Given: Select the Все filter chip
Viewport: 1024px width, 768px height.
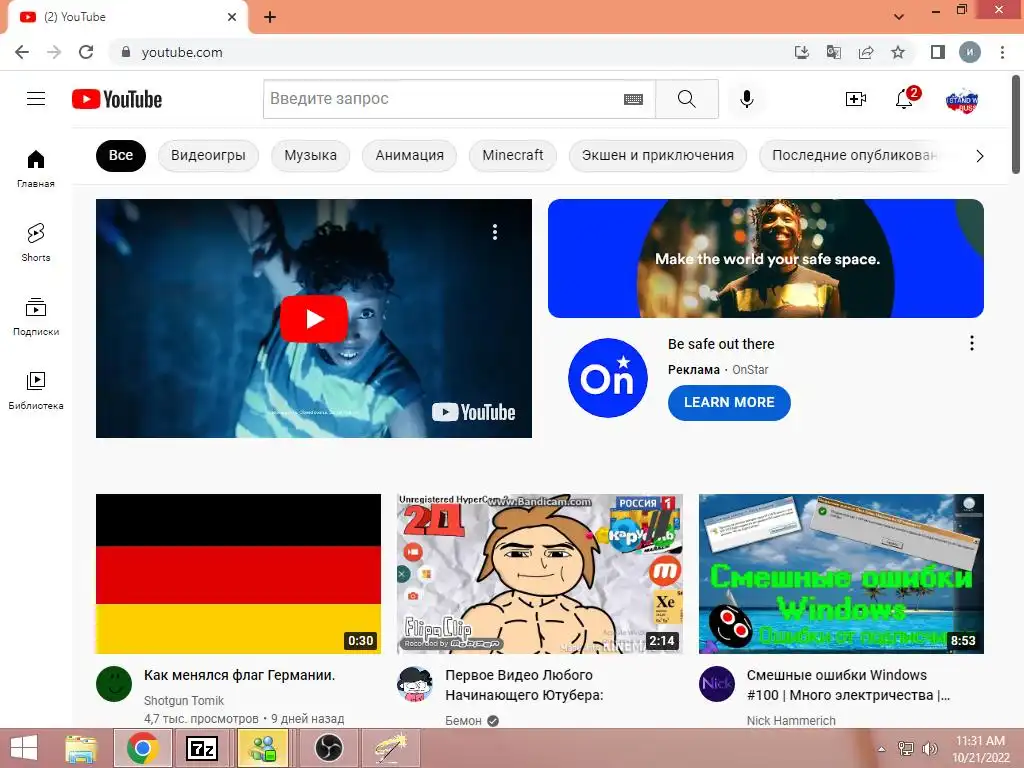Looking at the screenshot, I should pyautogui.click(x=121, y=155).
